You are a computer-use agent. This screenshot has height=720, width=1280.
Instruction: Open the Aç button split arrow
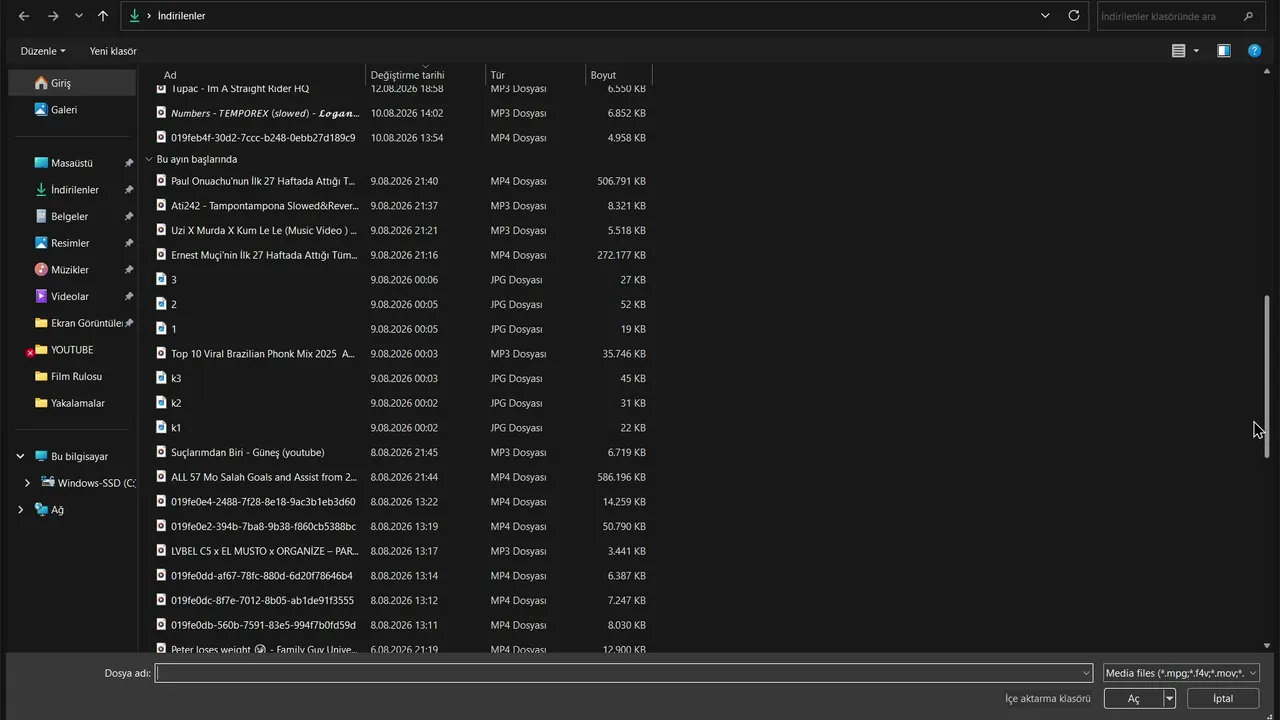click(1169, 699)
